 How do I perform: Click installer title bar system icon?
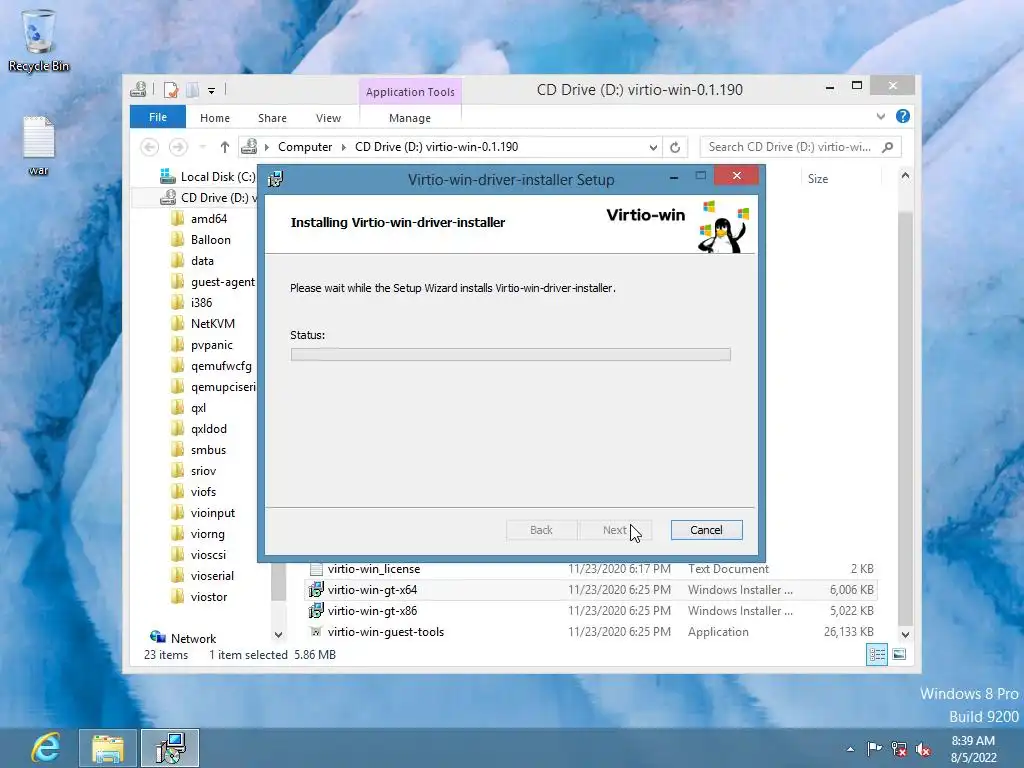click(276, 179)
